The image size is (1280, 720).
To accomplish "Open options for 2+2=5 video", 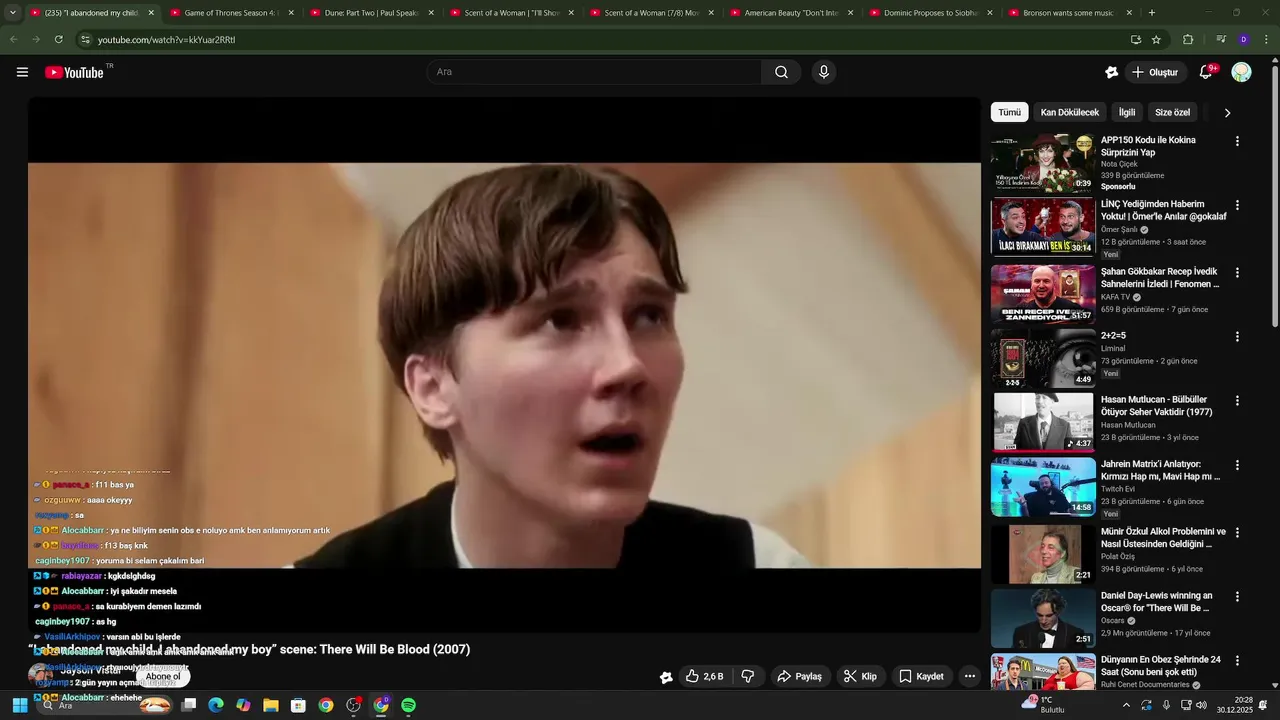I will coord(1237,337).
